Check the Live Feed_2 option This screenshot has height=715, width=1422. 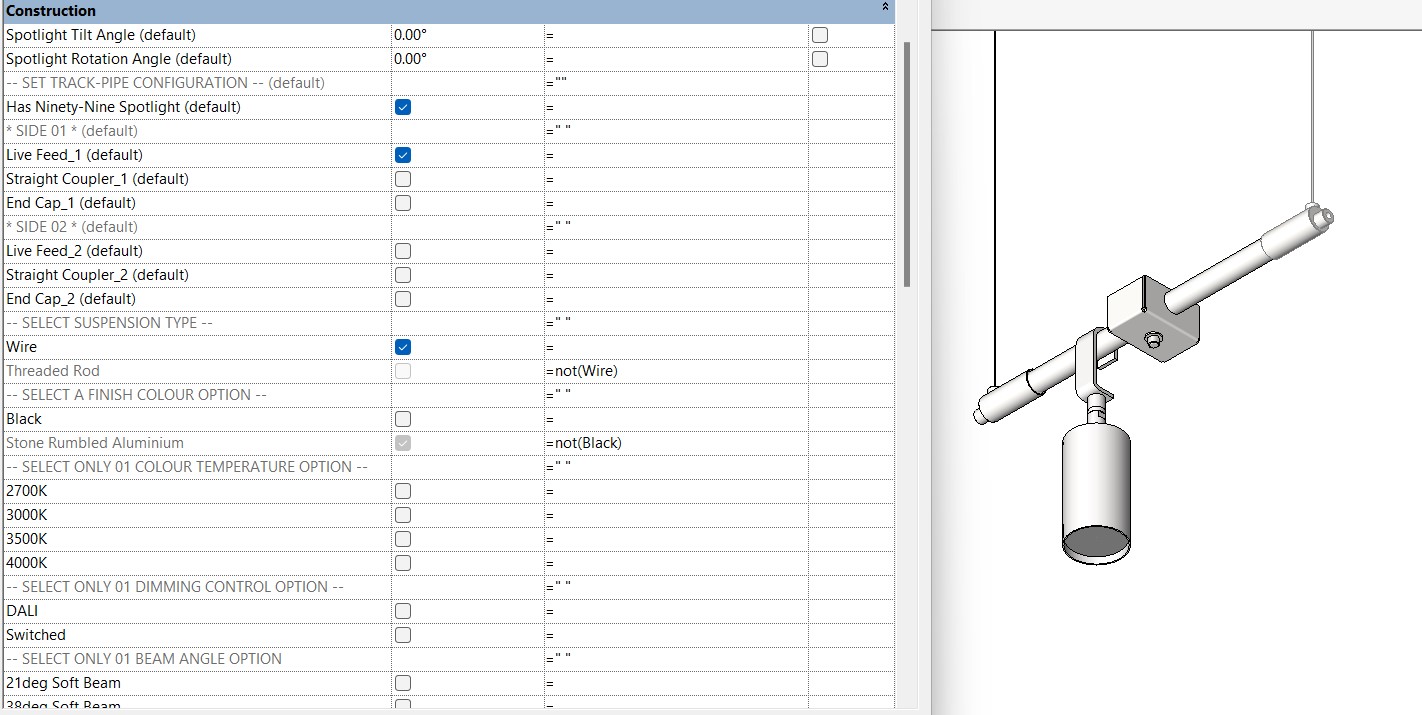[x=402, y=251]
